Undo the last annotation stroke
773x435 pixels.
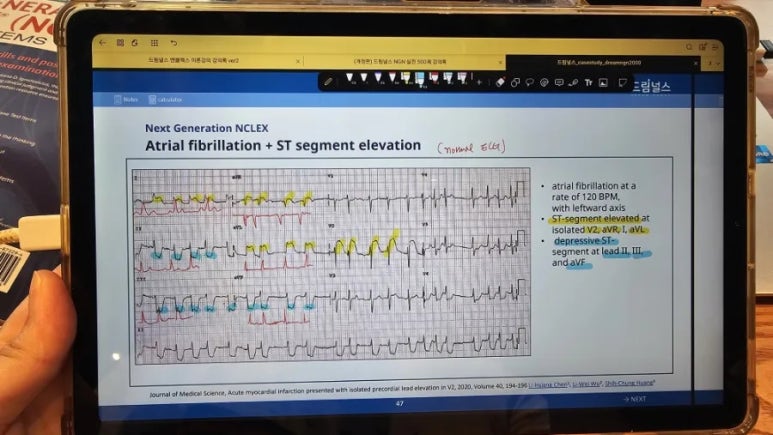[174, 43]
